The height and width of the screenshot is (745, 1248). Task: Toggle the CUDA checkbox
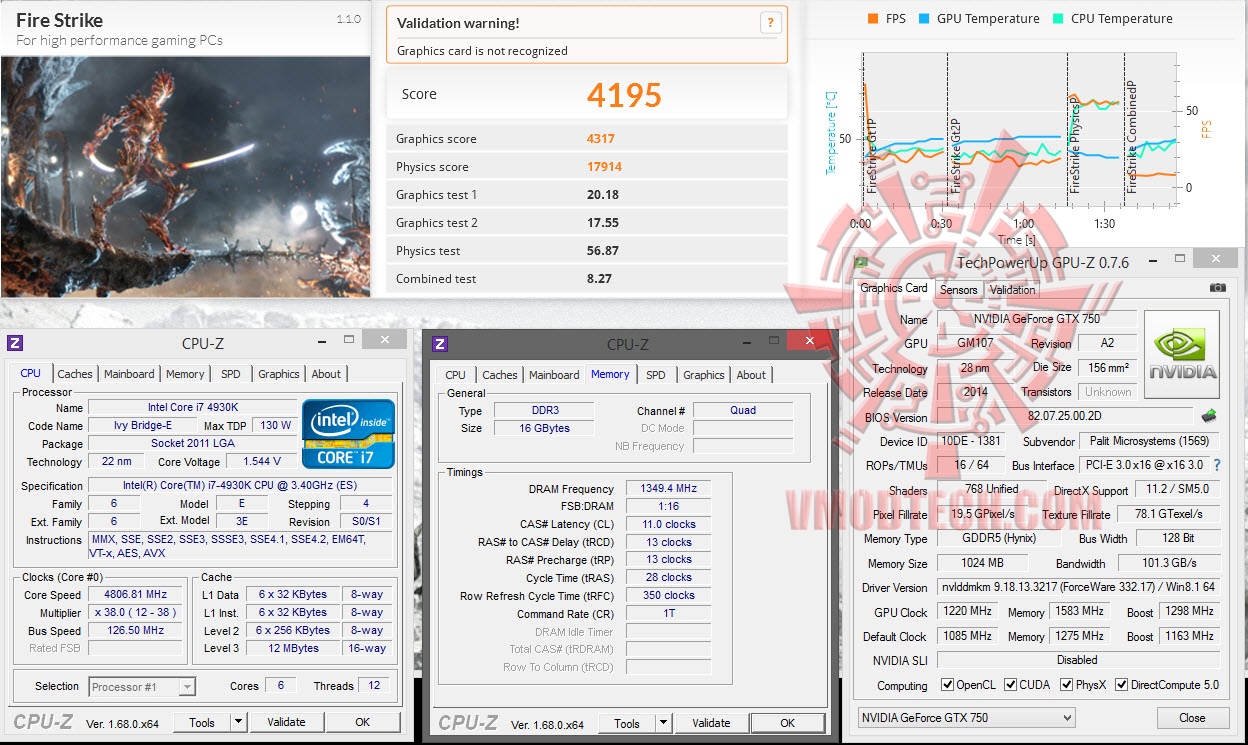pyautogui.click(x=1011, y=685)
